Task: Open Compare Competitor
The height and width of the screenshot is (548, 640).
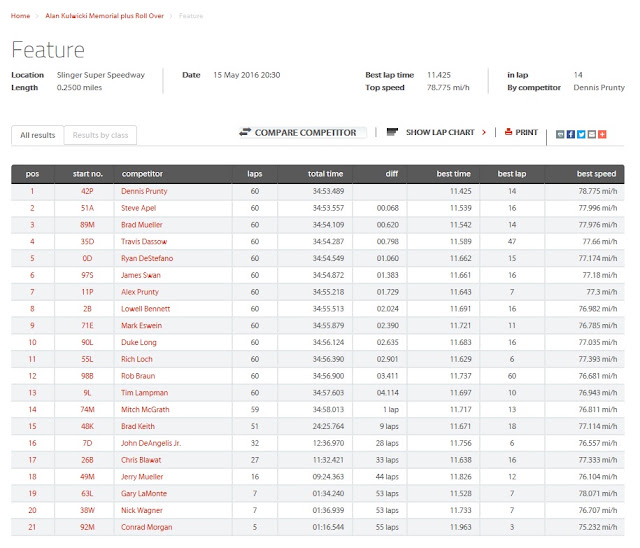Action: pos(305,133)
